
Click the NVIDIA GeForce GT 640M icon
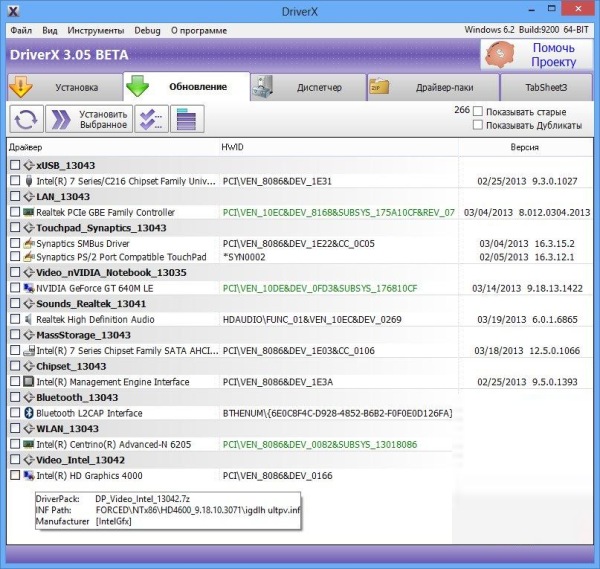coord(28,288)
